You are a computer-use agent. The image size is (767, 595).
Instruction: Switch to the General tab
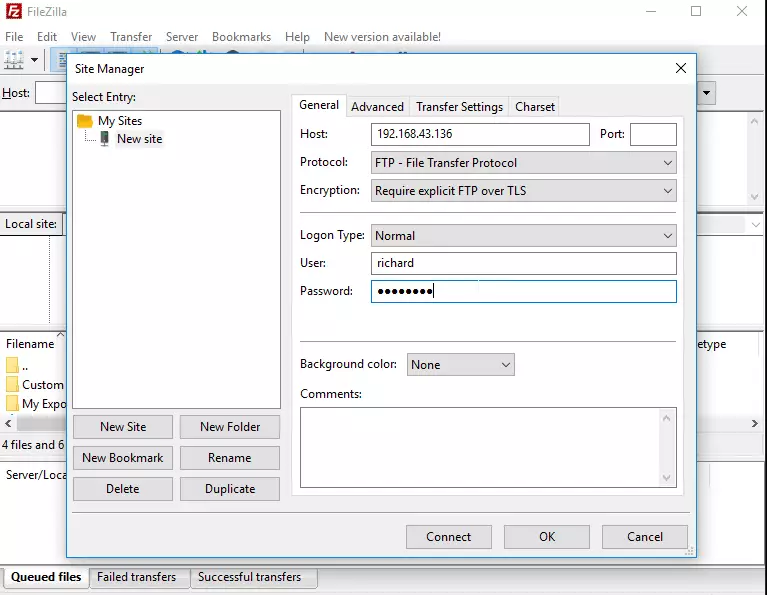319,105
